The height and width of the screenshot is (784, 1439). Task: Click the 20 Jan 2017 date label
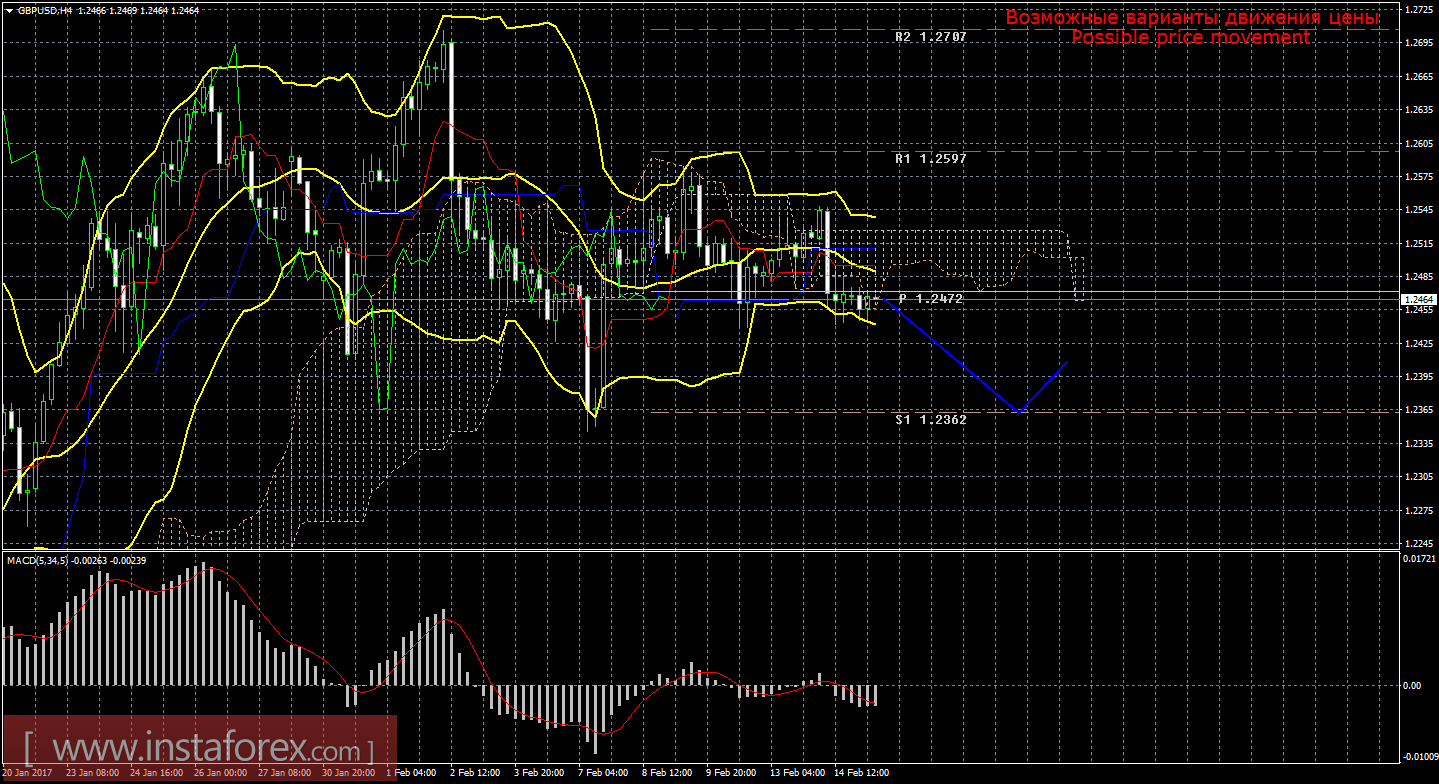28,773
